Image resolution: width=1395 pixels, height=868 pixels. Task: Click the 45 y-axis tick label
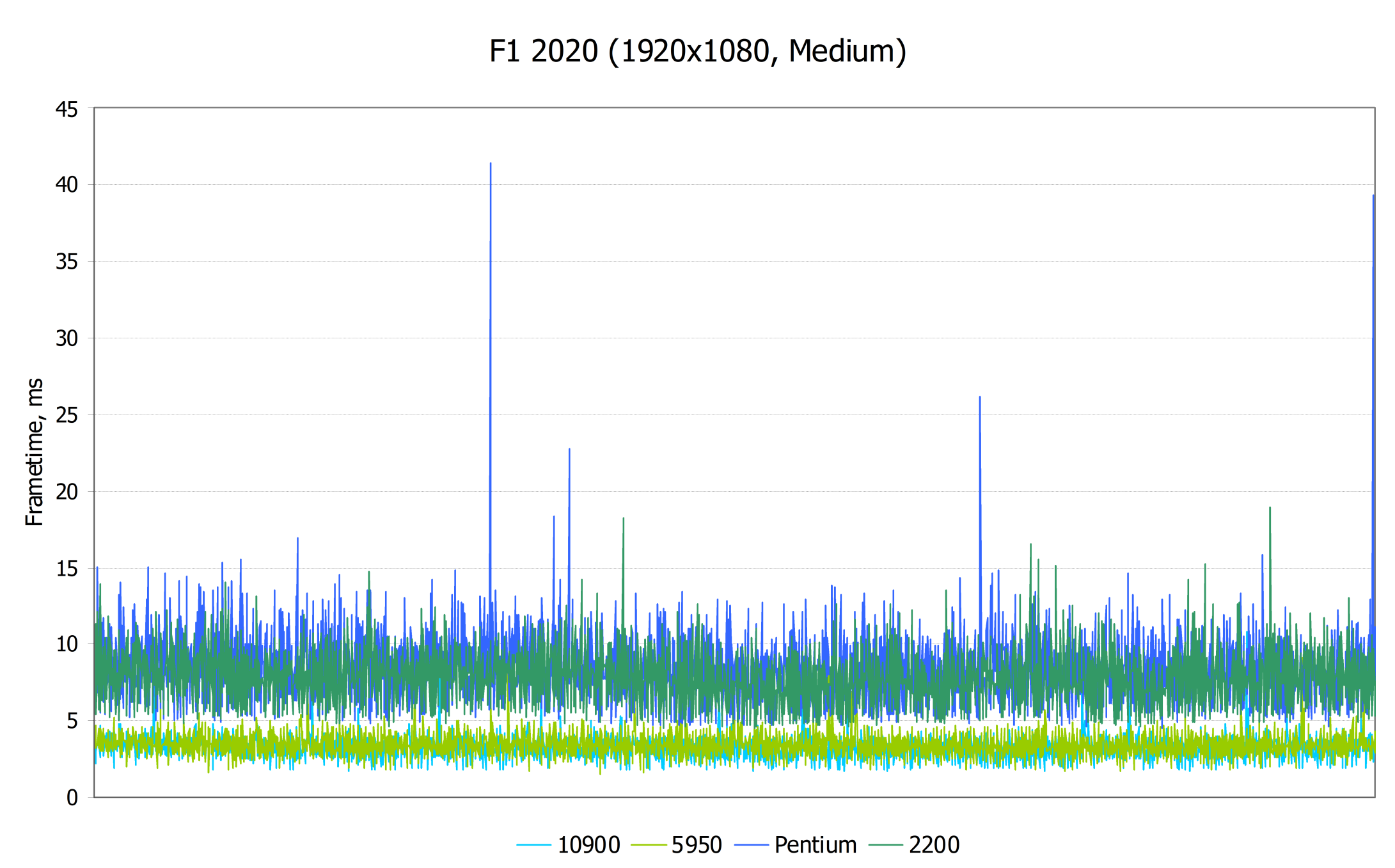point(67,109)
